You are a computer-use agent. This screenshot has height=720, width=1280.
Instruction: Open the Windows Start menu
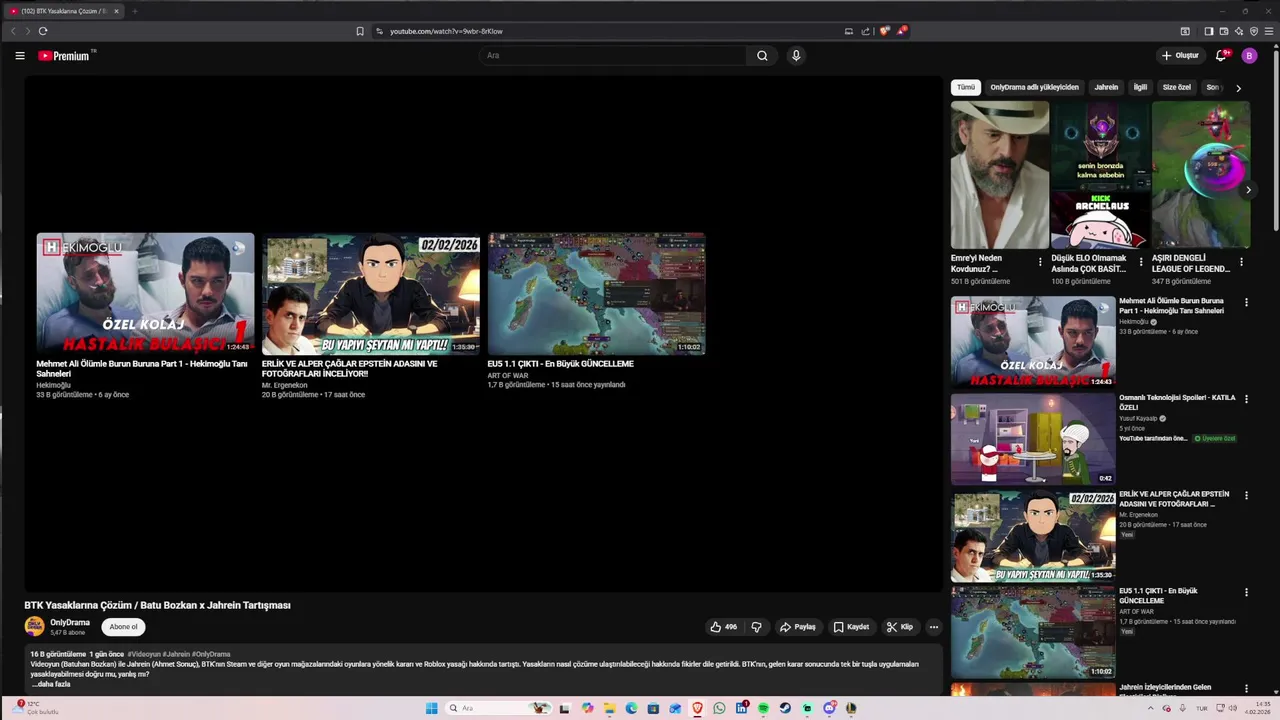tap(431, 708)
